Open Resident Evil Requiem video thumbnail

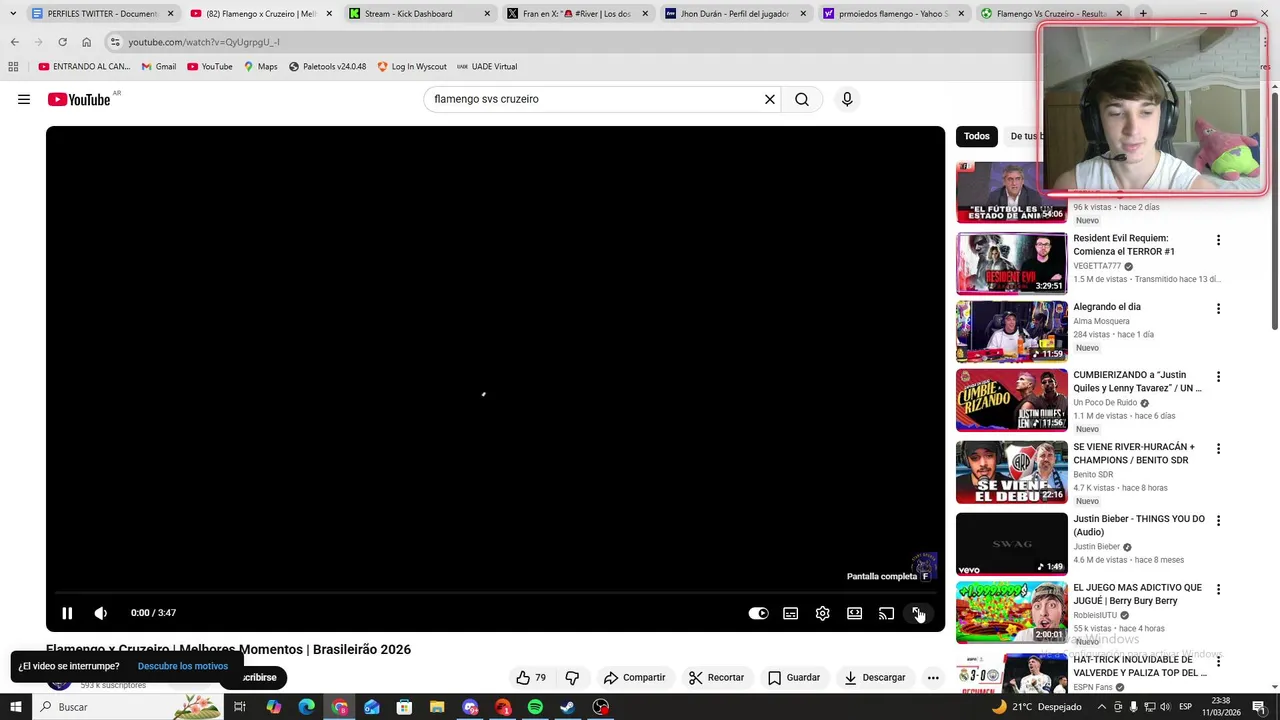tap(1012, 264)
